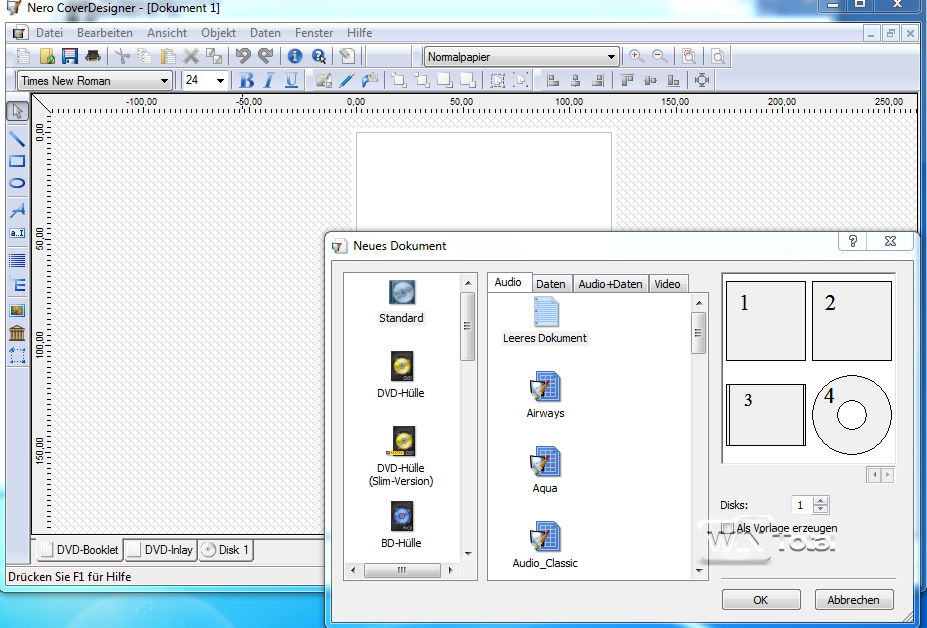Image resolution: width=927 pixels, height=628 pixels.
Task: Redo the last action
Action: (266, 56)
